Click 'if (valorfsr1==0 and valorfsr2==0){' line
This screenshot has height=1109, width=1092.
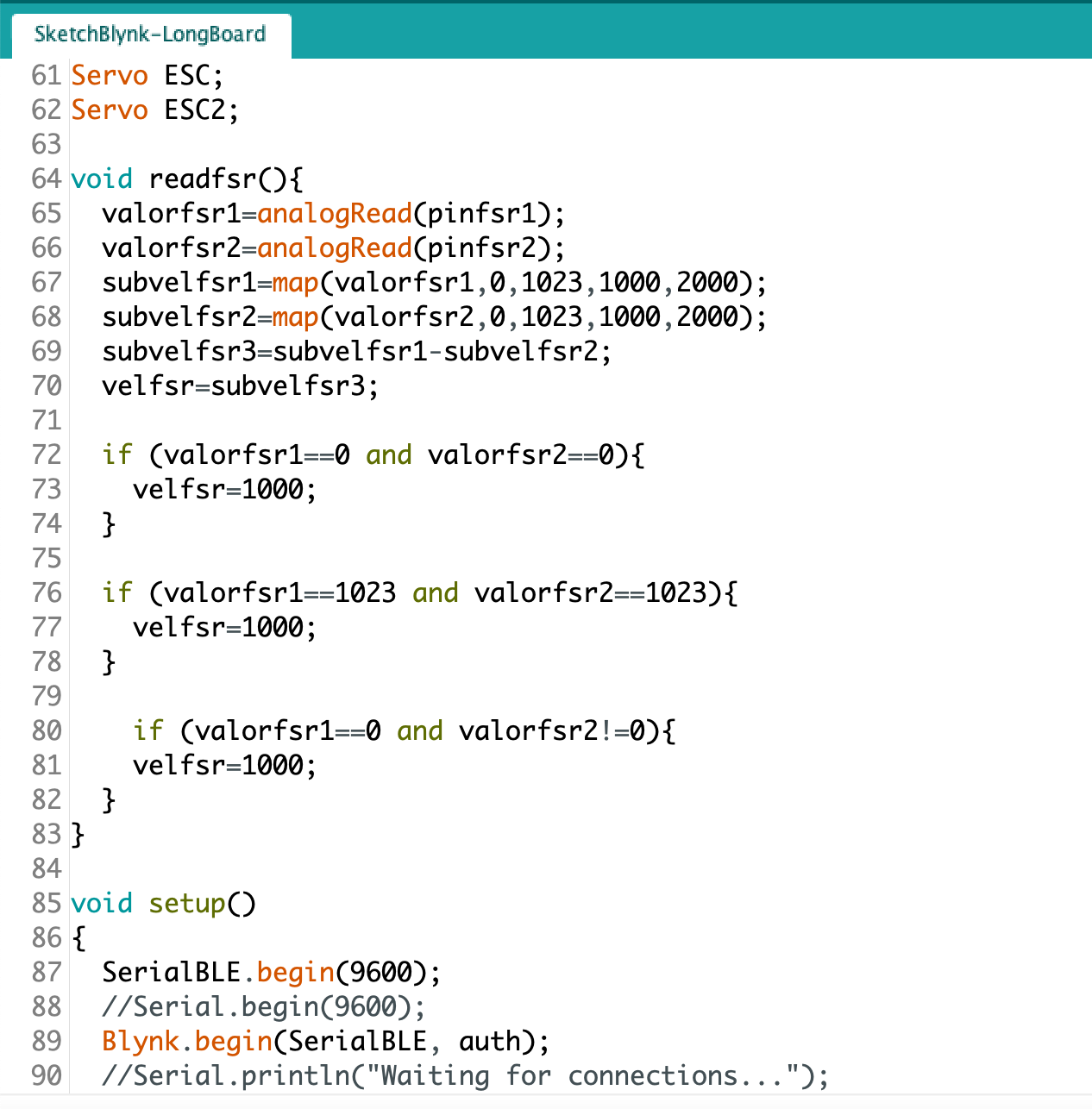(x=373, y=455)
